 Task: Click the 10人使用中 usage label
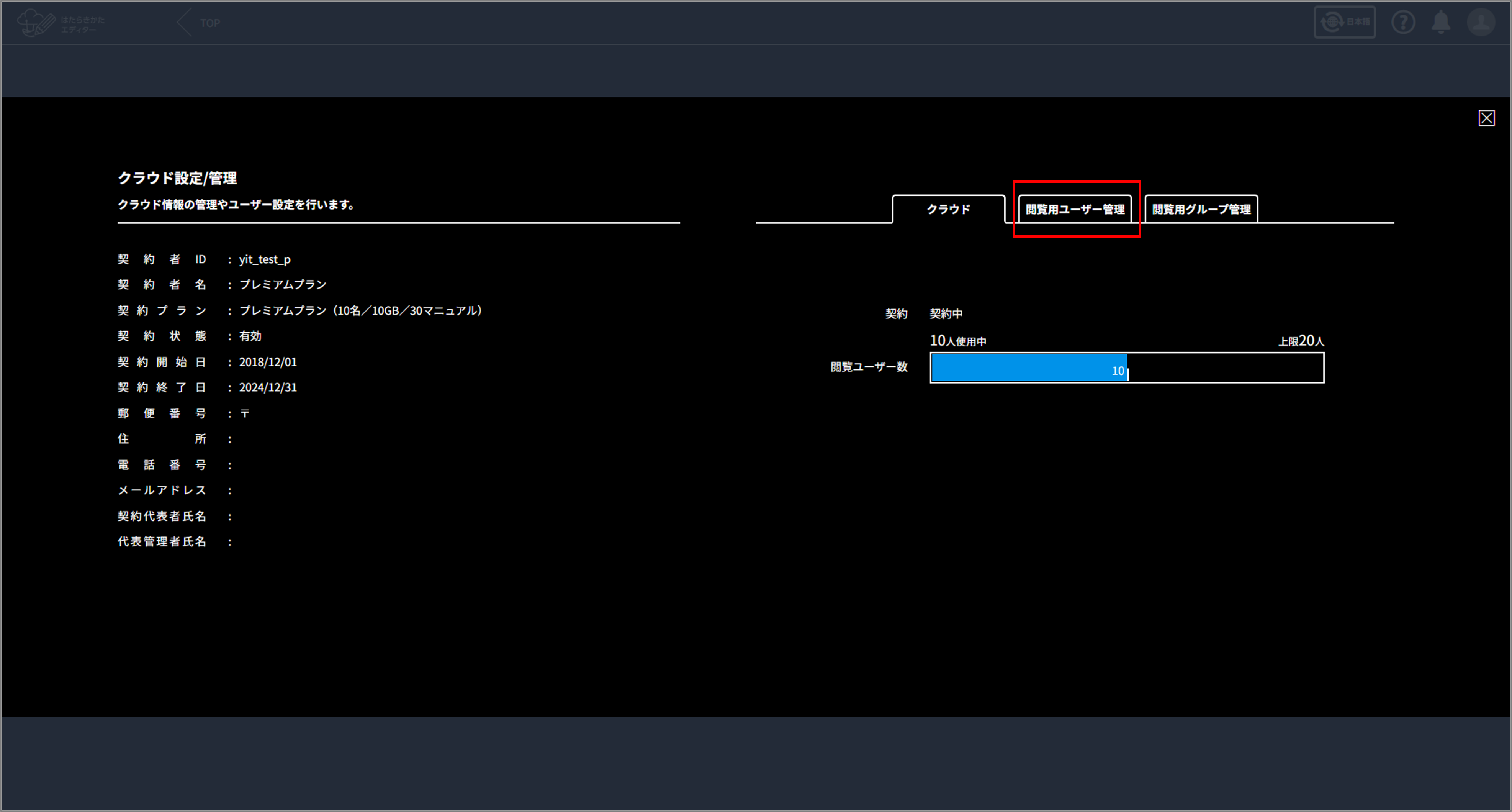click(958, 341)
